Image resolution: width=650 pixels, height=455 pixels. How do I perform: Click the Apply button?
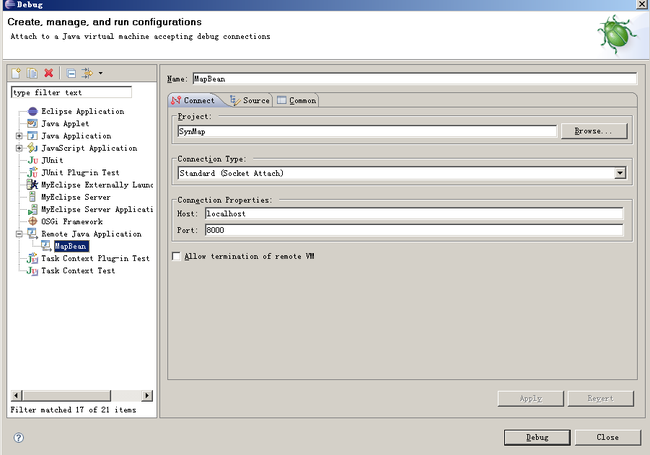tap(531, 399)
